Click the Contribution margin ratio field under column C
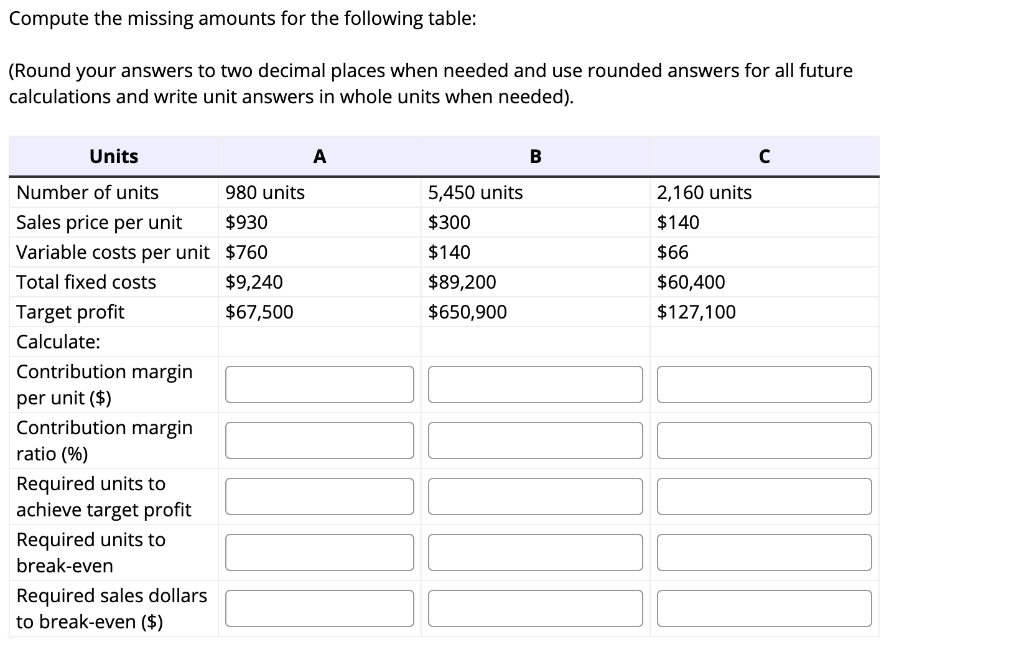 point(764,439)
